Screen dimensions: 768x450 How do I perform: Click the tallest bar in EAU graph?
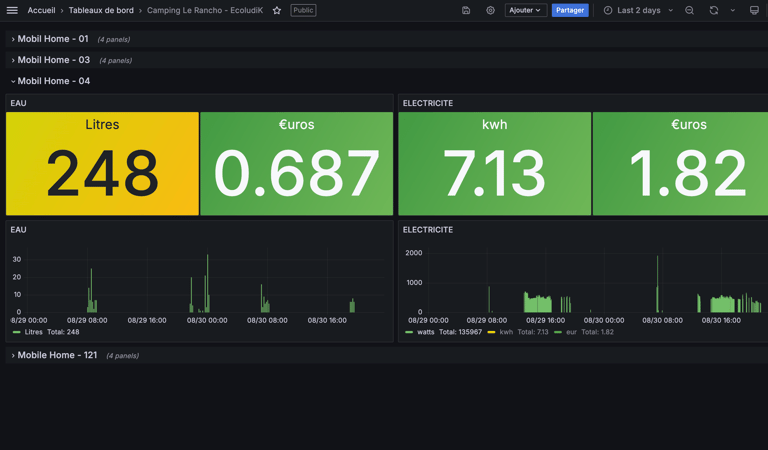(208, 283)
